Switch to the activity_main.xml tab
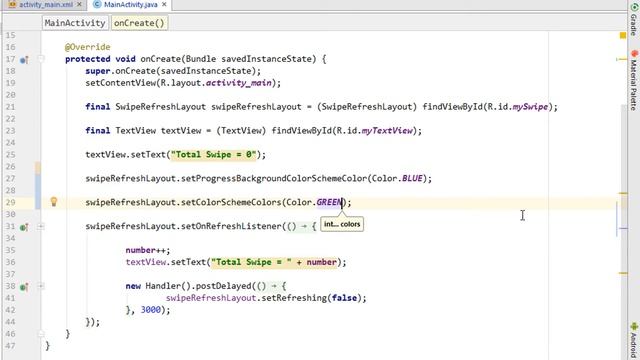Screen dimensions: 640x360 click(x=45, y=4)
